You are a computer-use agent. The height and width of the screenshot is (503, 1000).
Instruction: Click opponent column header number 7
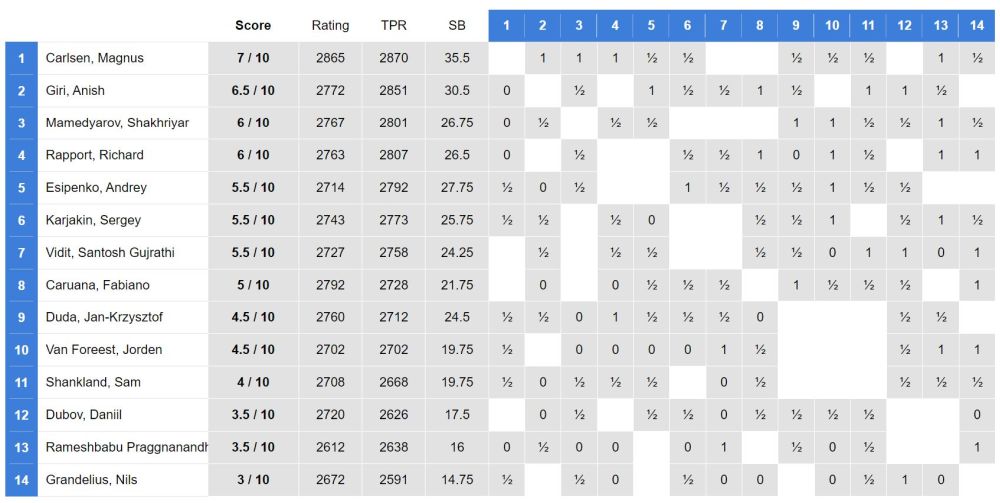[x=723, y=25]
